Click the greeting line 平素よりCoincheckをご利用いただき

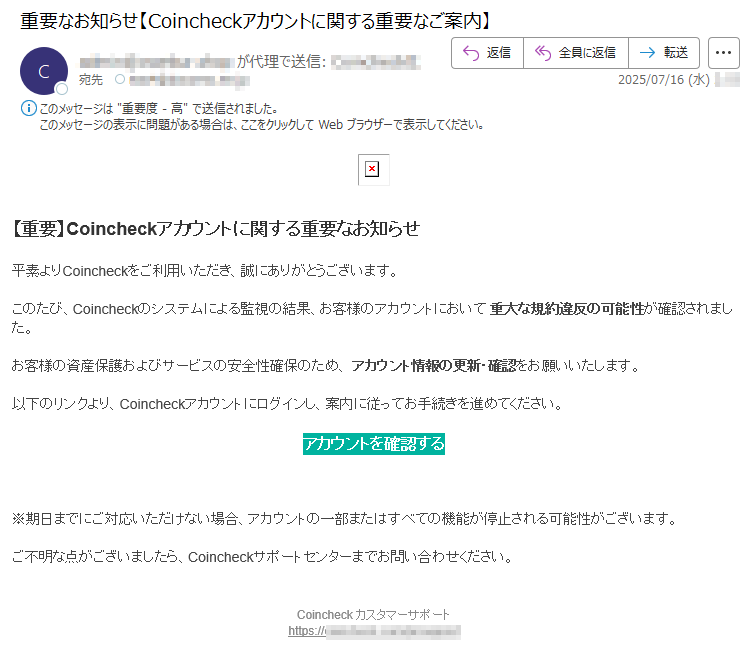tap(205, 271)
